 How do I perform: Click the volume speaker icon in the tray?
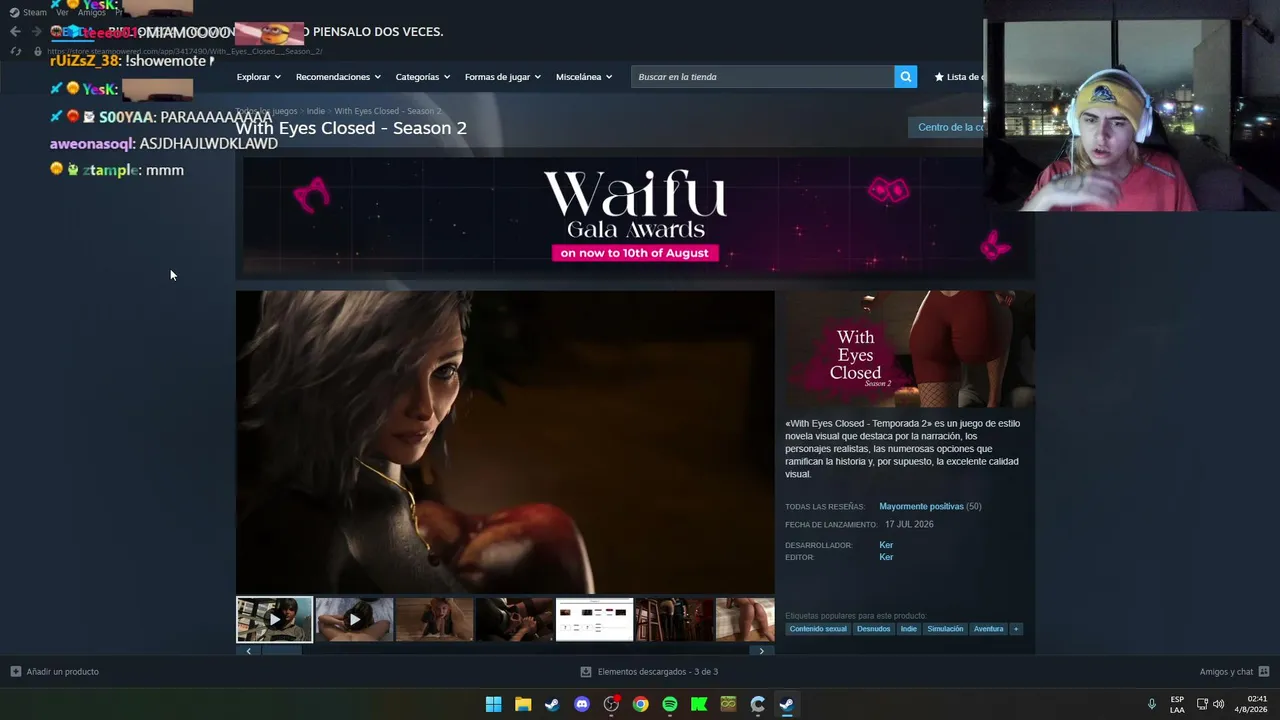click(1218, 704)
